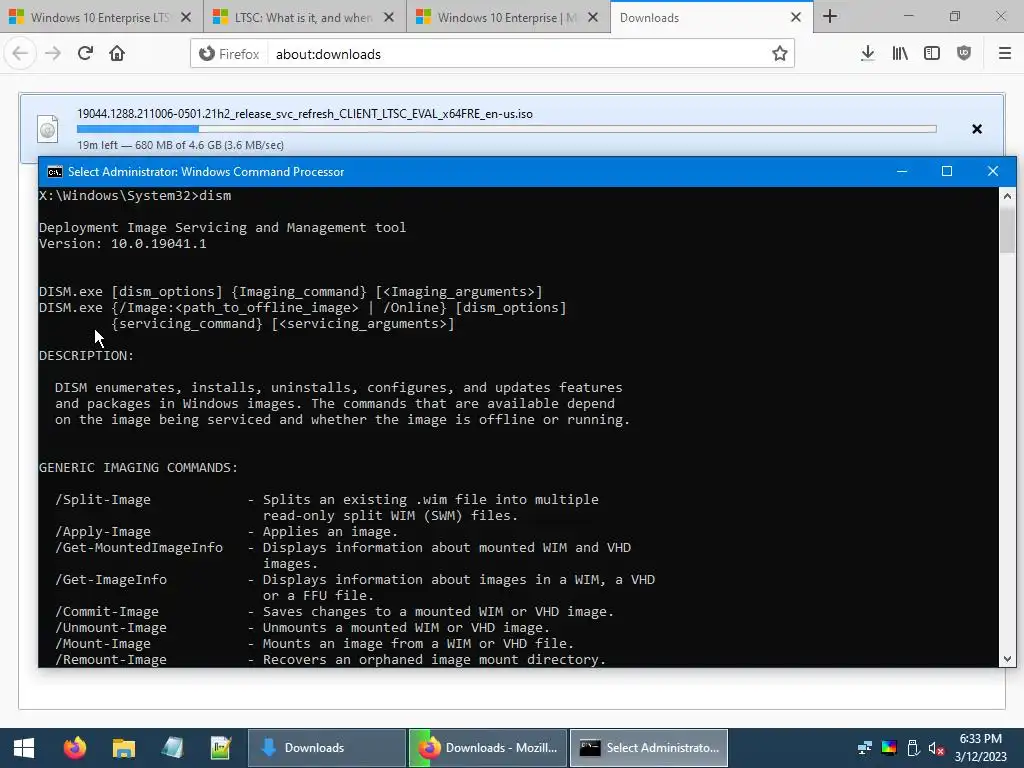Image resolution: width=1024 pixels, height=768 pixels.
Task: Minimize the Firefox browser window
Action: (908, 16)
